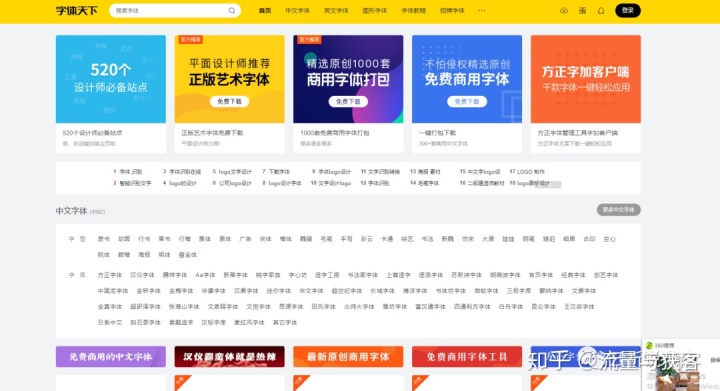Open the 中文字体 navigation tab
This screenshot has width=720, height=391.
pos(298,11)
